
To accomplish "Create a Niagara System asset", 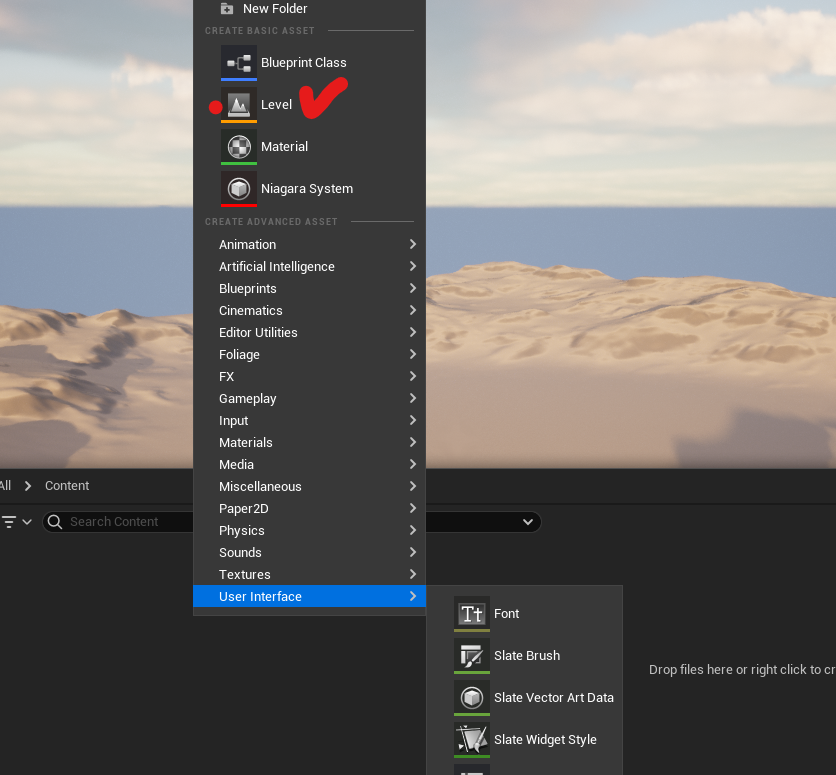I will [309, 189].
